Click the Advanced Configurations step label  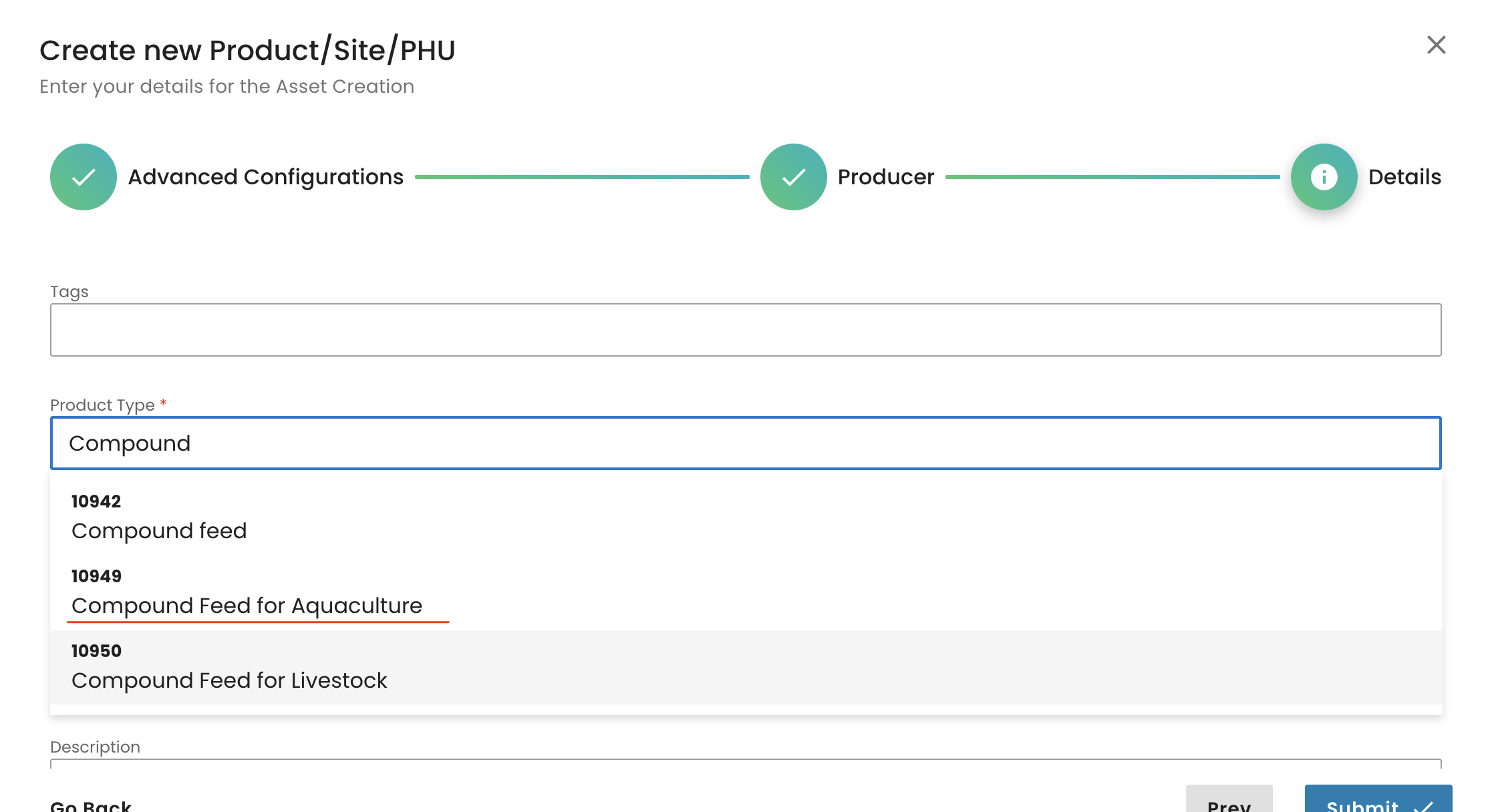265,177
